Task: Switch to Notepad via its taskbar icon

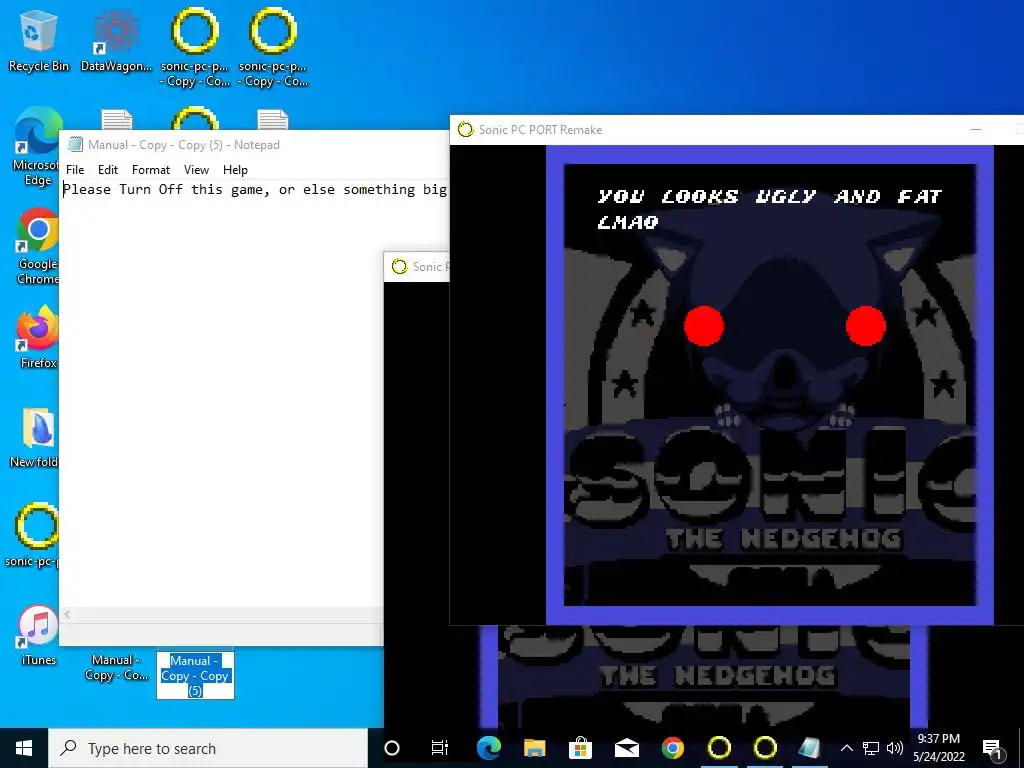Action: click(810, 748)
